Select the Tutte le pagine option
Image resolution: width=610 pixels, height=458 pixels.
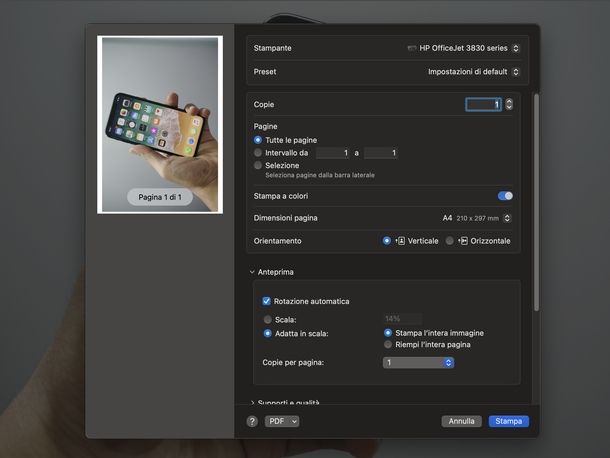258,140
